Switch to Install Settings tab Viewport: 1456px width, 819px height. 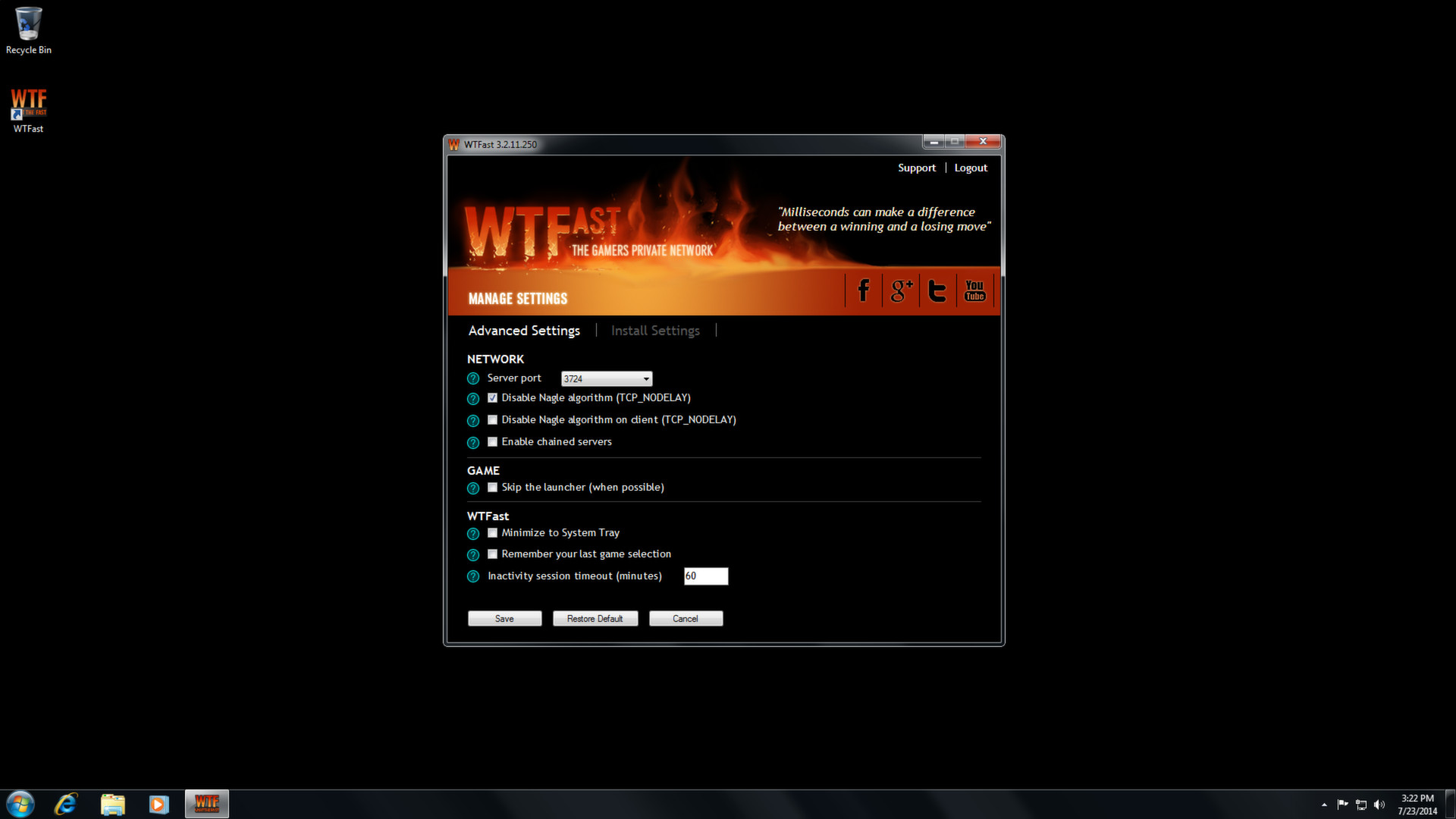click(x=655, y=330)
